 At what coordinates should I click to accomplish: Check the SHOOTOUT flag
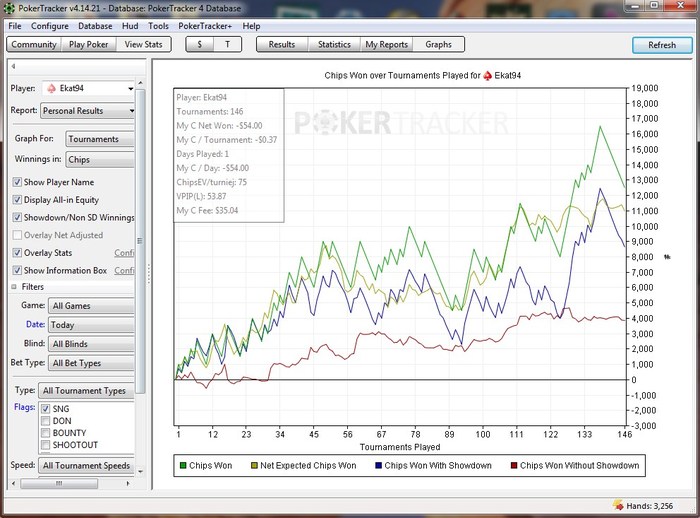[x=45, y=445]
